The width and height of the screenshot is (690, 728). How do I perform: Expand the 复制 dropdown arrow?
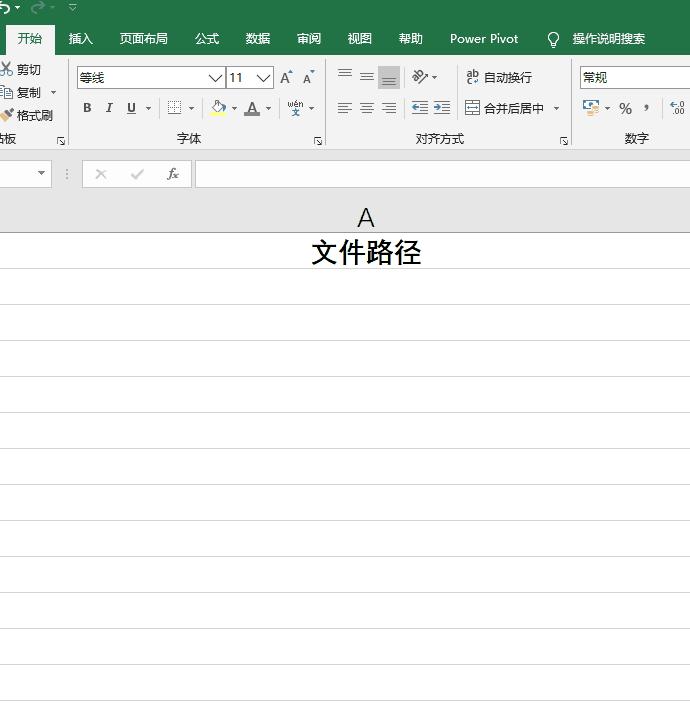(x=53, y=93)
